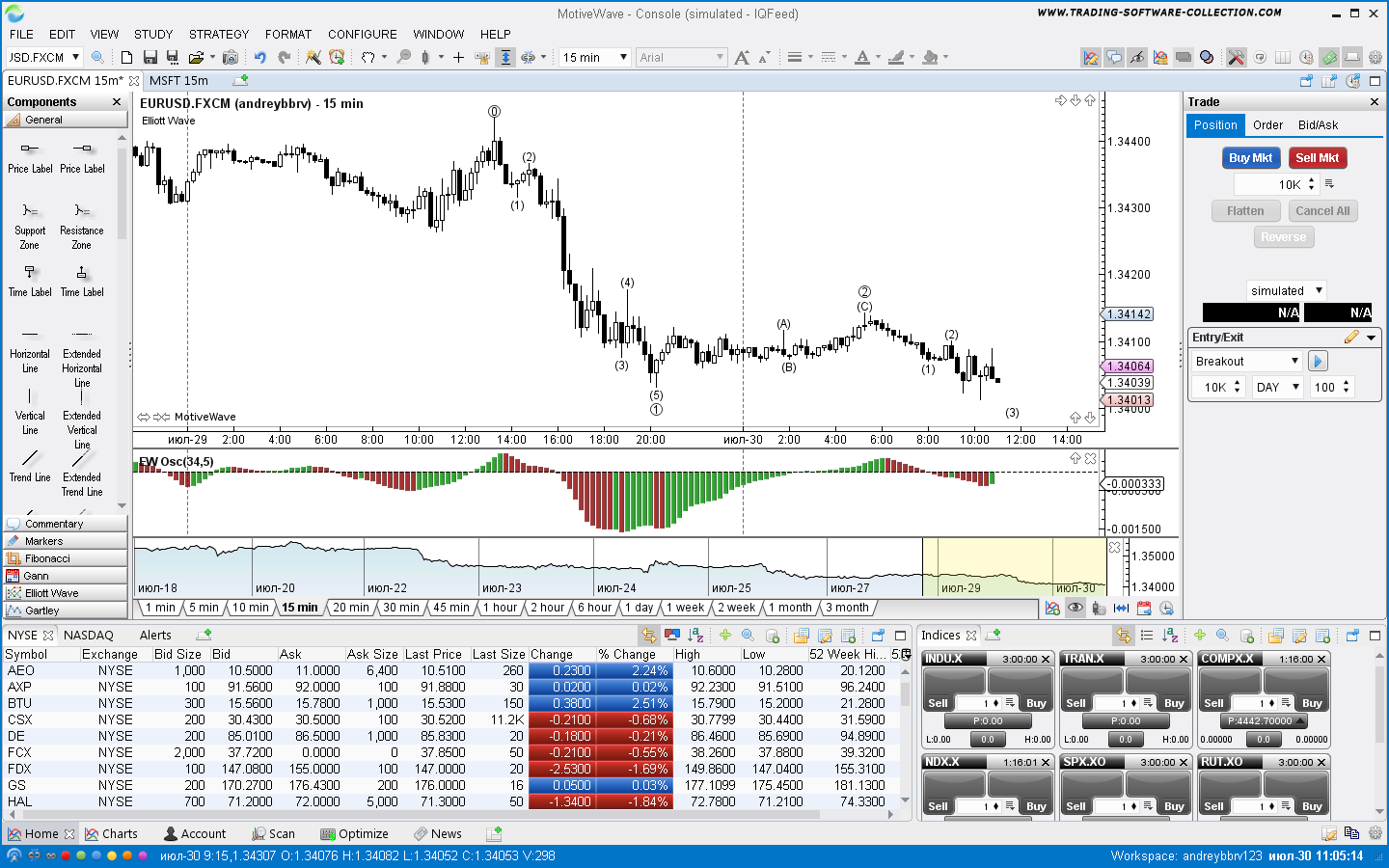Select the Trend Line component
The height and width of the screenshot is (868, 1389).
click(x=30, y=465)
